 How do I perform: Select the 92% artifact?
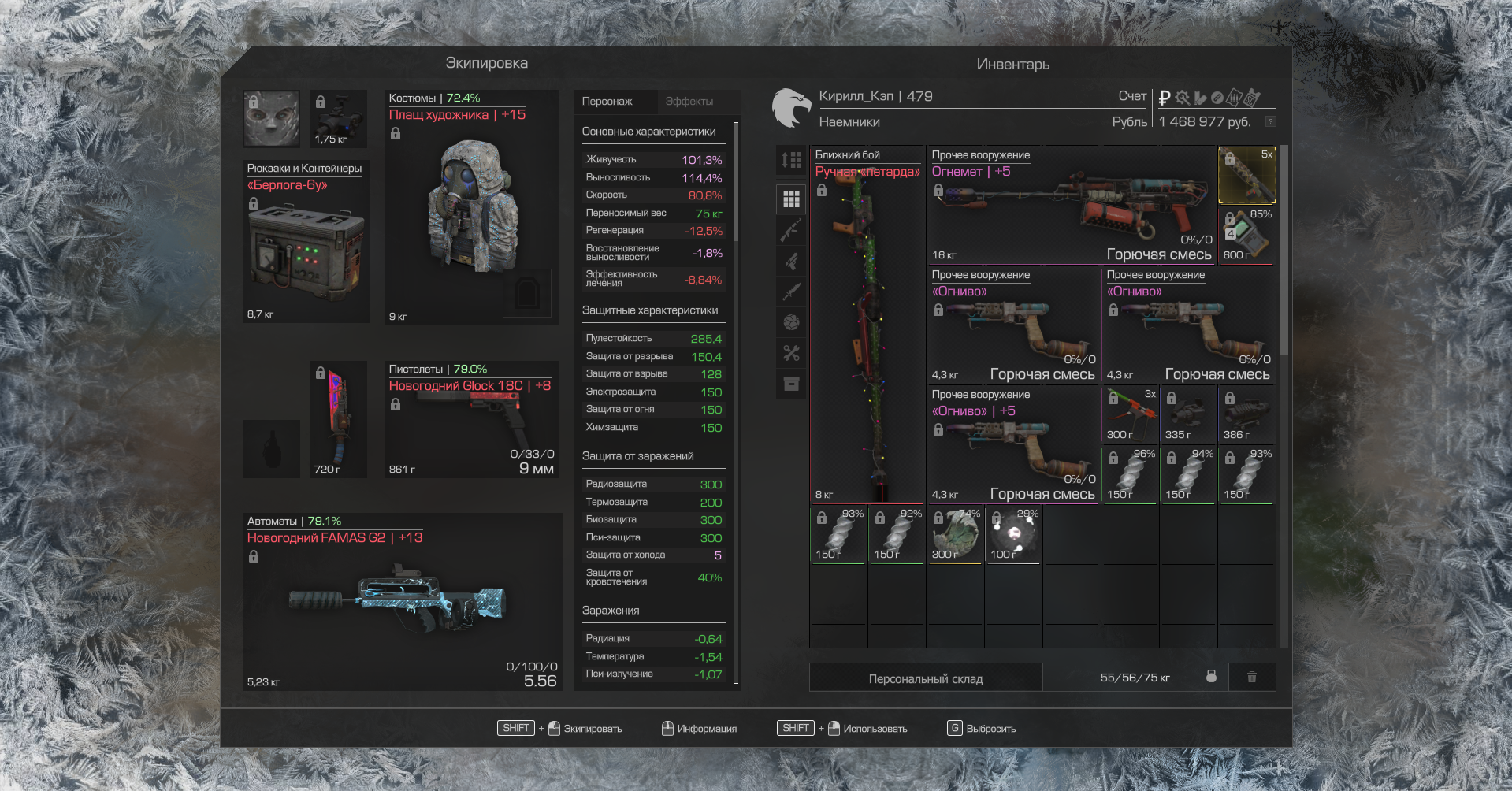point(897,534)
